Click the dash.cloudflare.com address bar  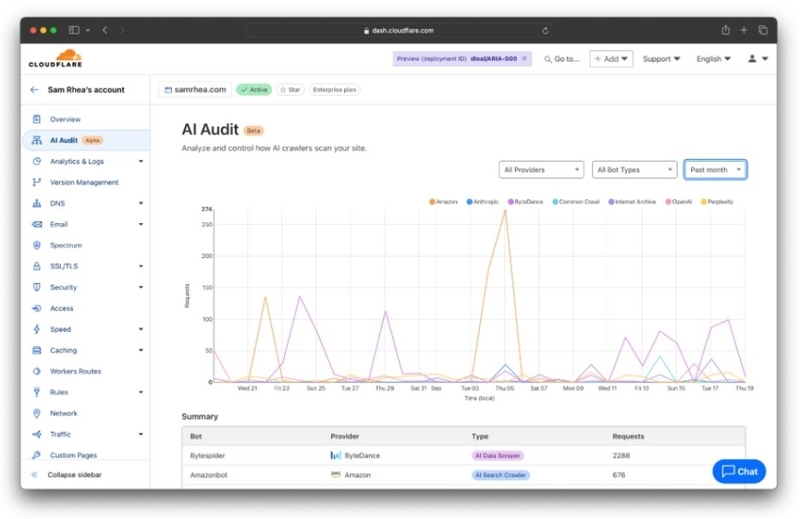point(398,31)
